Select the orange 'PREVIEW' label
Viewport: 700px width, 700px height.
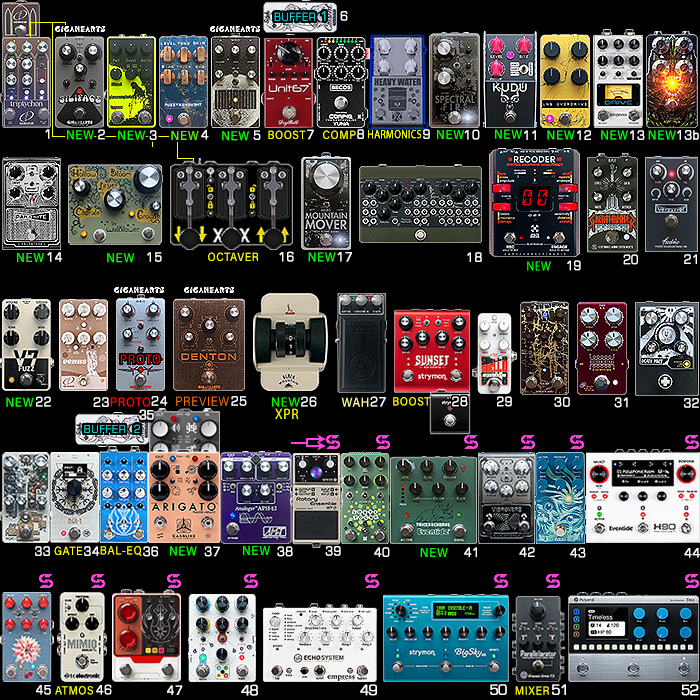coord(202,401)
